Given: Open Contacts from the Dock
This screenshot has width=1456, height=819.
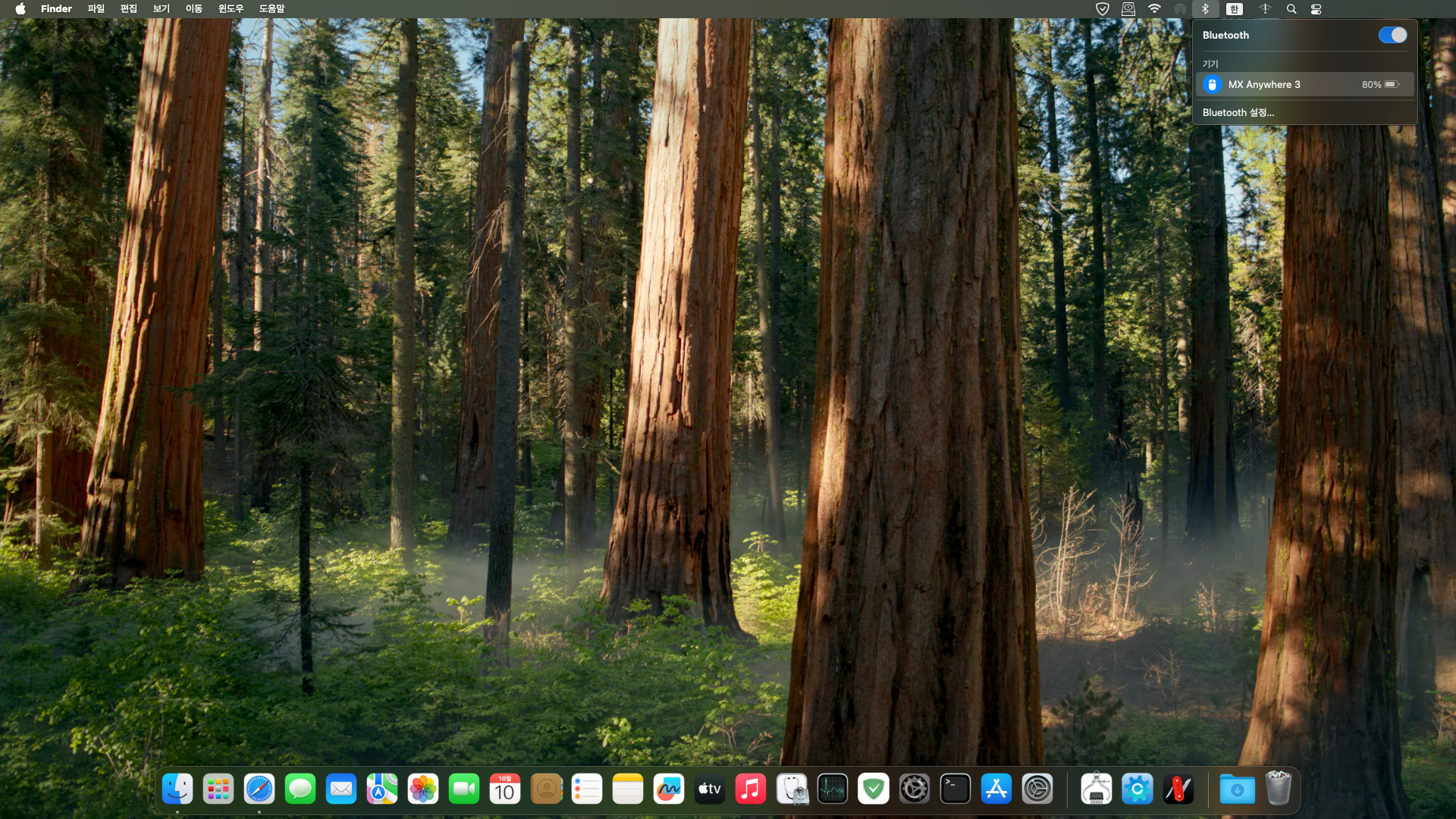Looking at the screenshot, I should tap(546, 789).
